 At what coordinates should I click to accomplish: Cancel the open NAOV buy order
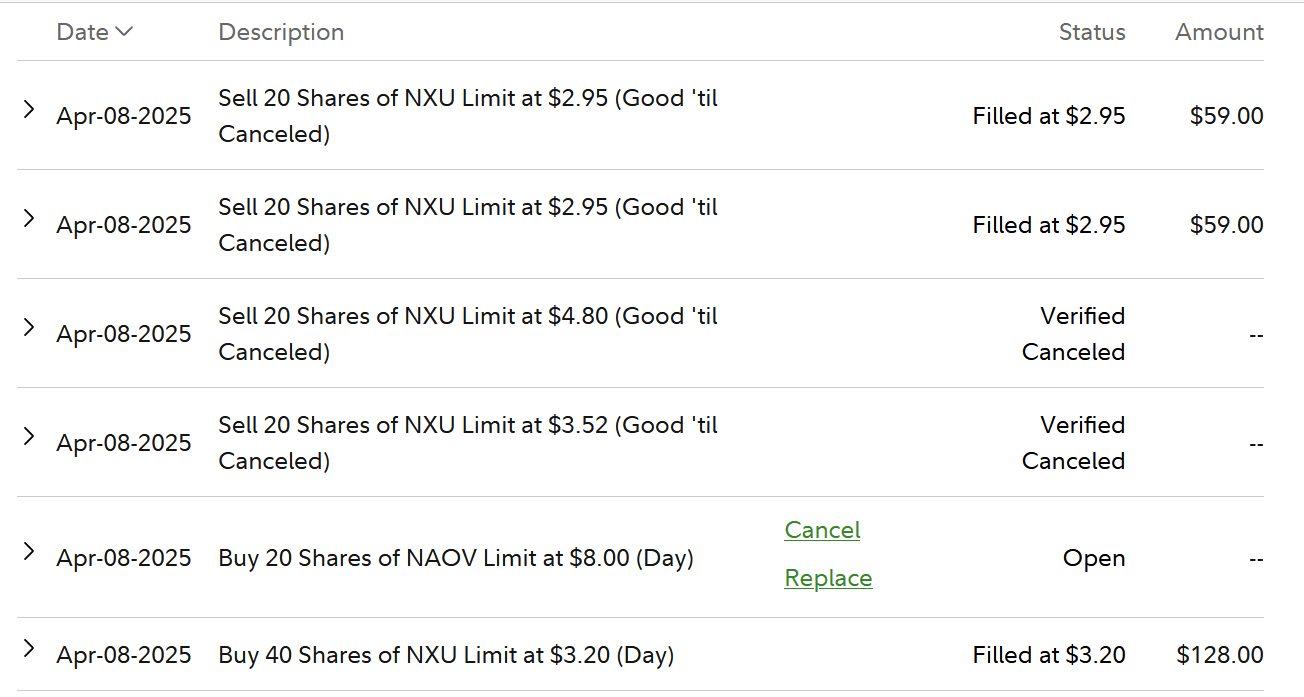coord(822,530)
